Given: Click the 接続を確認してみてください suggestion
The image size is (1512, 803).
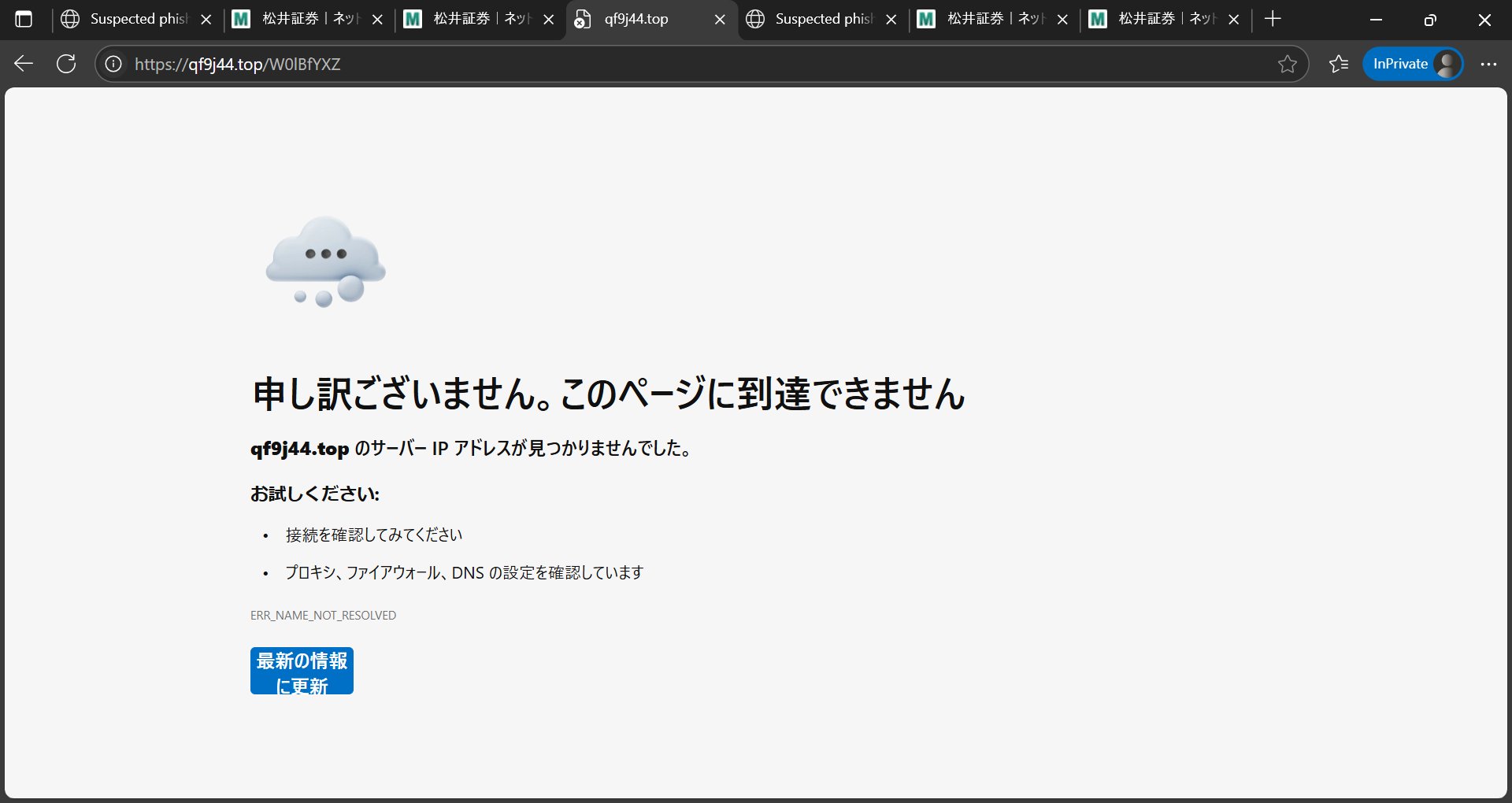Looking at the screenshot, I should pyautogui.click(x=374, y=535).
